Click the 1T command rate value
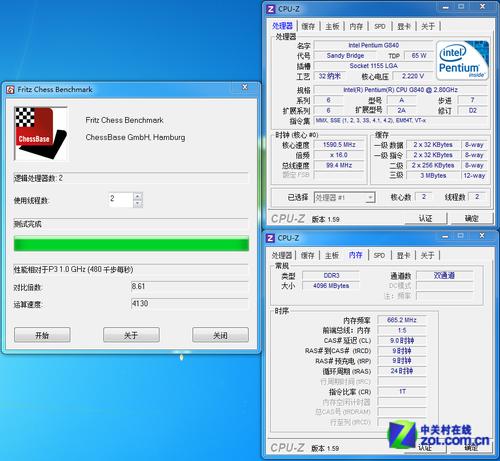Image resolution: width=500 pixels, height=461 pixels. point(402,392)
